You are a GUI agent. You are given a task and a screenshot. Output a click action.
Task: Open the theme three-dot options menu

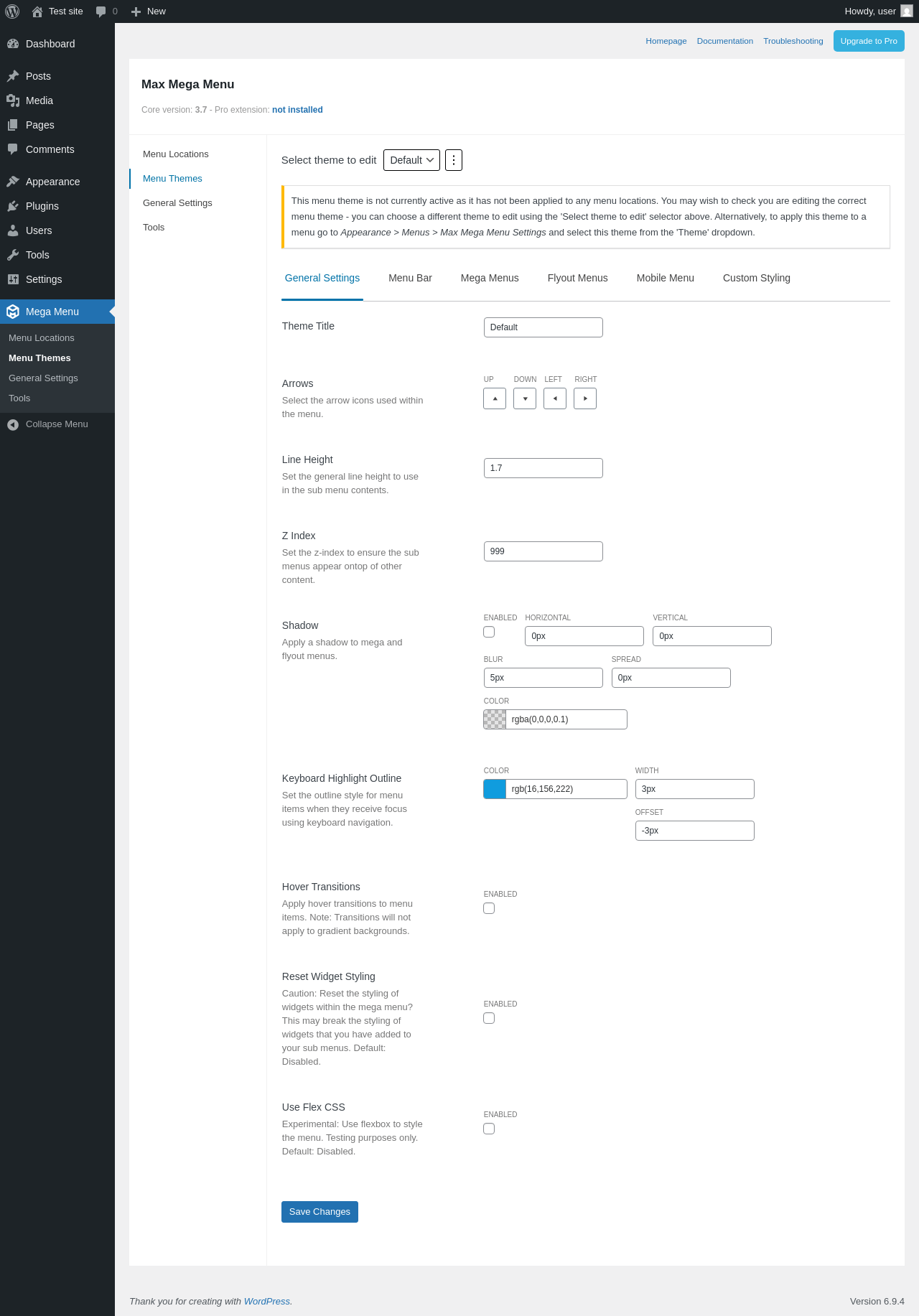click(454, 160)
